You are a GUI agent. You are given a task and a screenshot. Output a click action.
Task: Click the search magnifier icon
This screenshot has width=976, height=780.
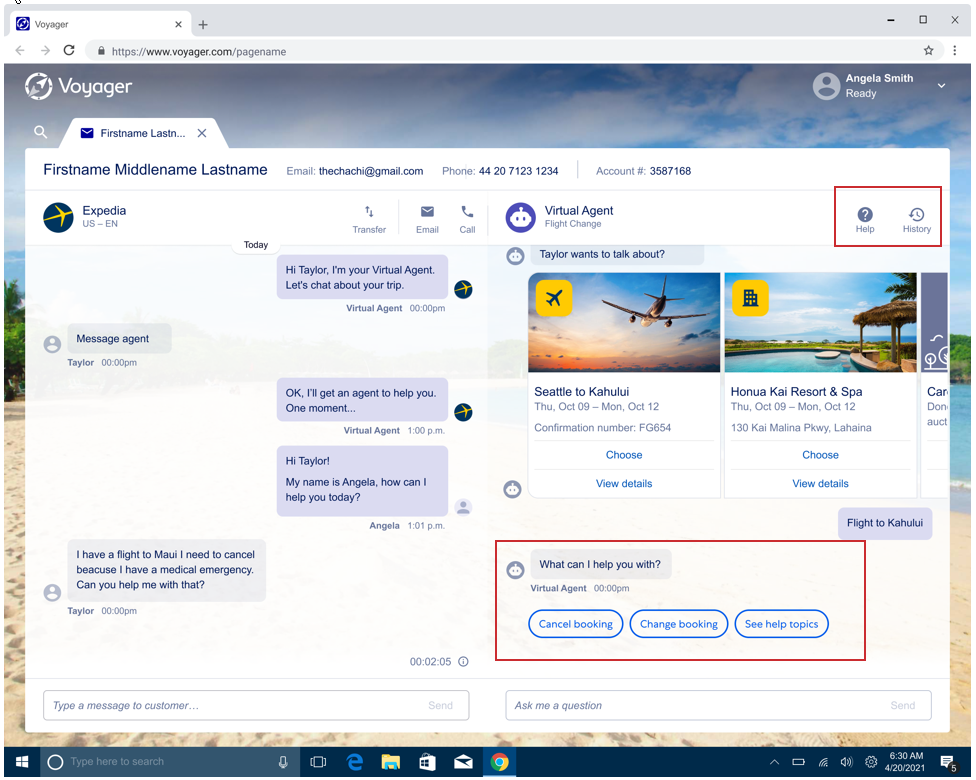(x=41, y=132)
